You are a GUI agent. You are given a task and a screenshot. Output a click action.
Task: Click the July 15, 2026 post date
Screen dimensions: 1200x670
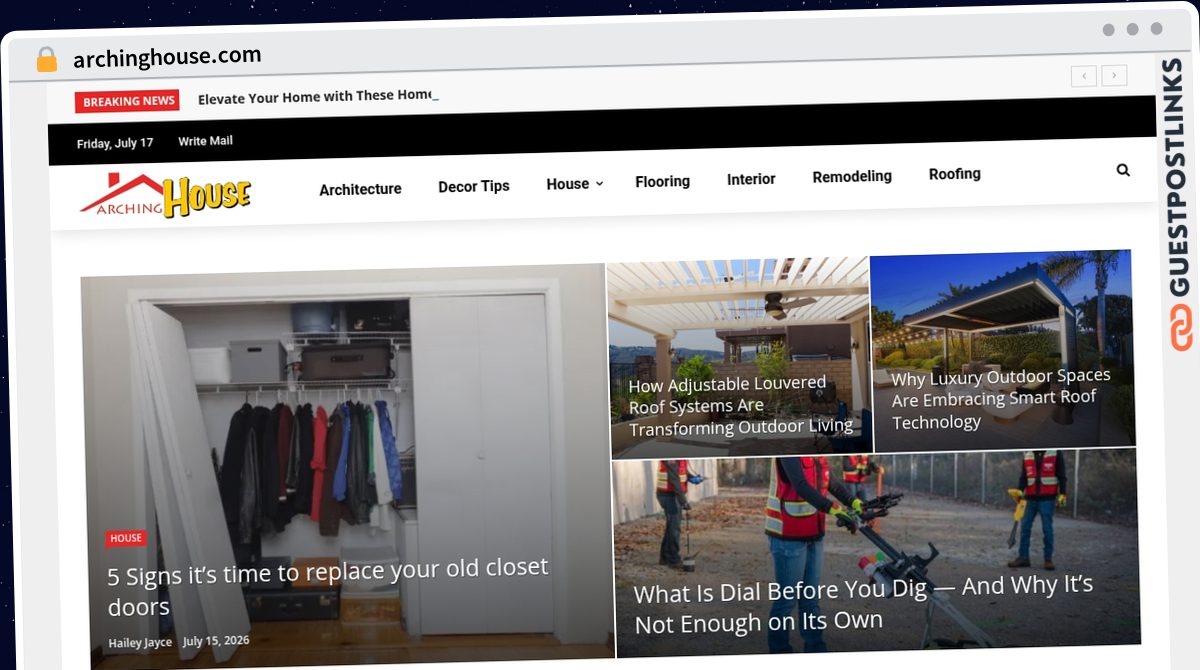point(216,640)
